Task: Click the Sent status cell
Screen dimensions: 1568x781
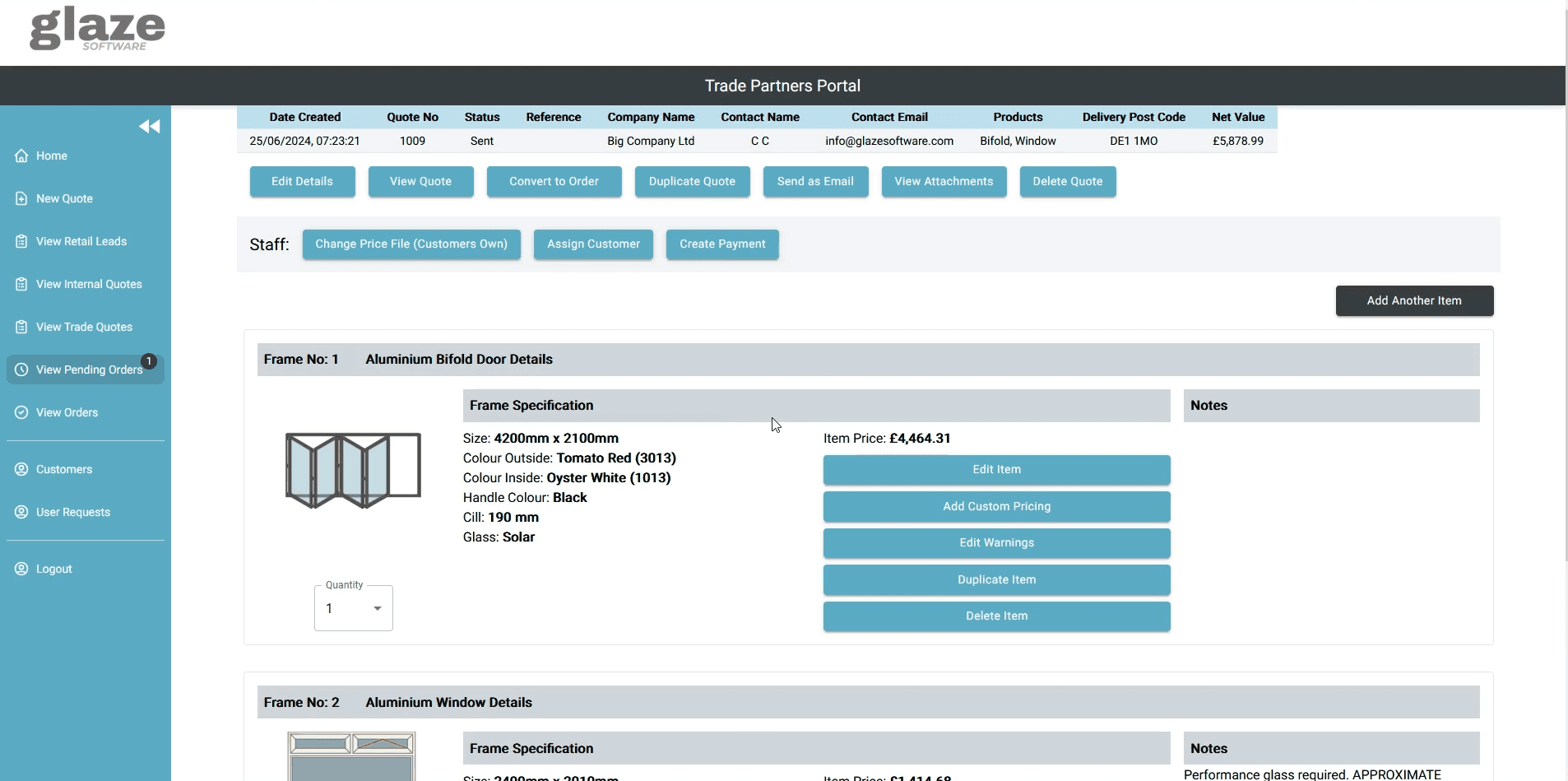Action: pos(482,141)
